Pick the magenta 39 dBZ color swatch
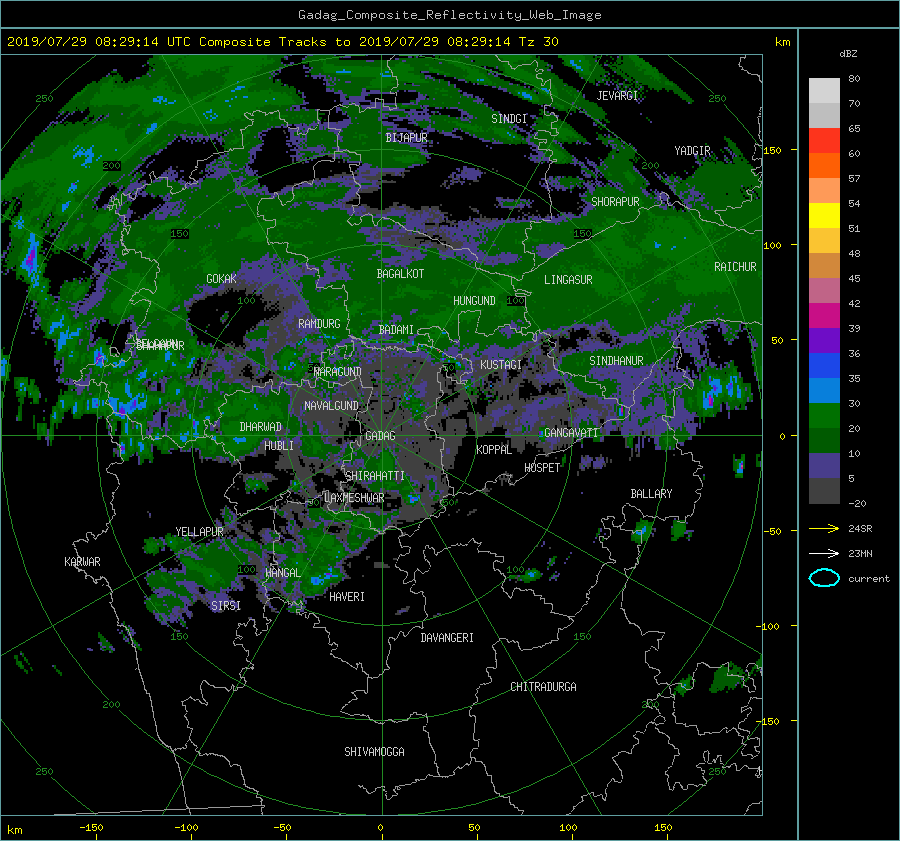 (824, 316)
